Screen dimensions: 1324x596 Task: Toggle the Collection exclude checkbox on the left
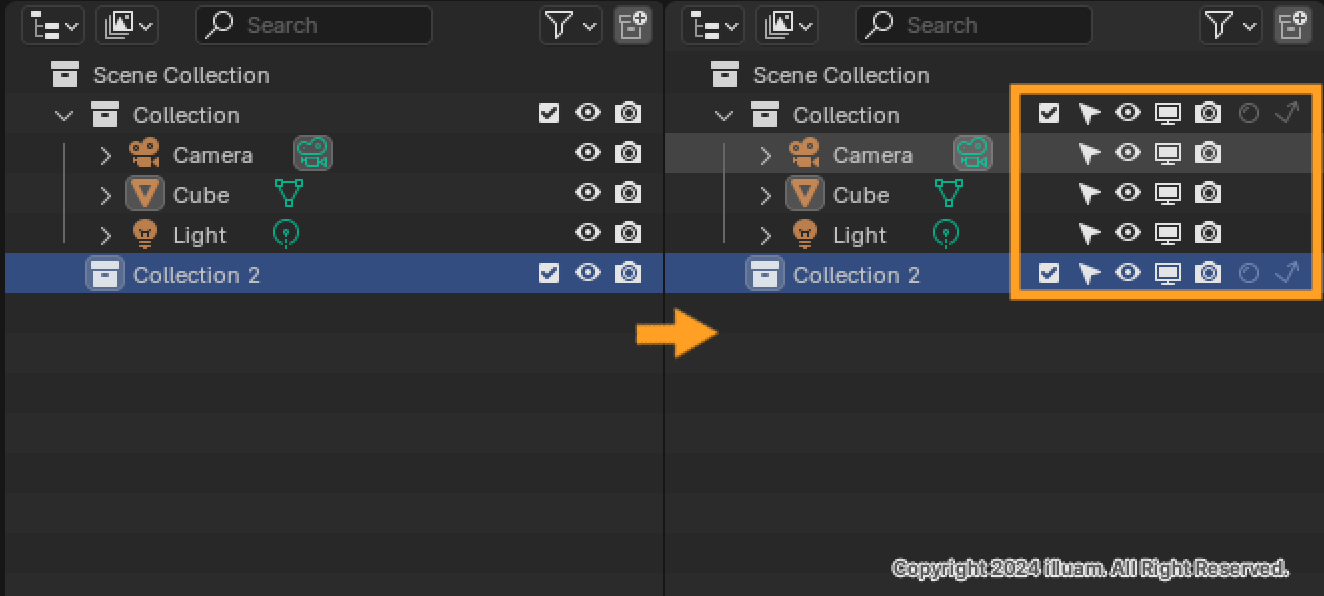tap(548, 113)
